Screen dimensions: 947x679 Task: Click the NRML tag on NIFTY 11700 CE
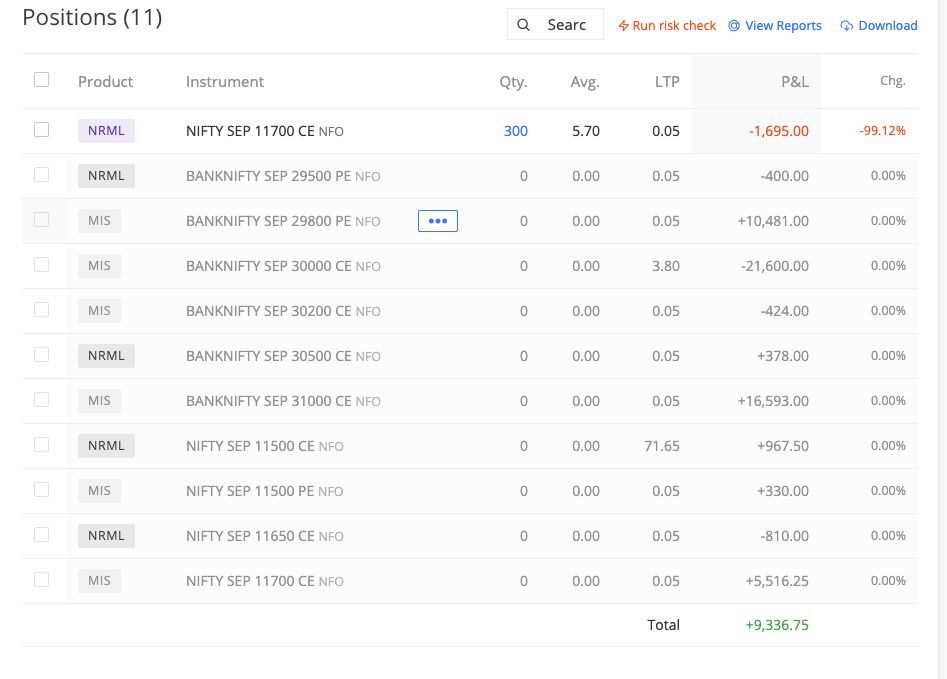click(106, 131)
